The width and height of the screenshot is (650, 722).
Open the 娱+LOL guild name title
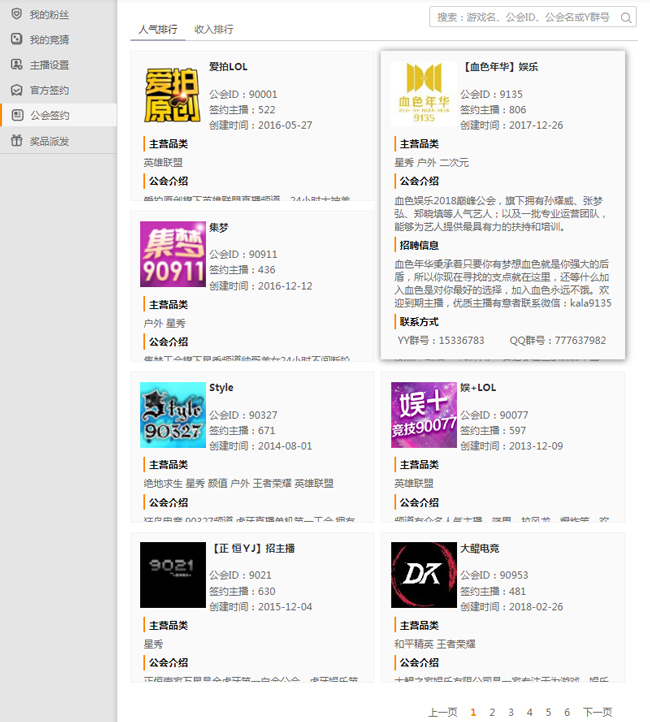(478, 387)
